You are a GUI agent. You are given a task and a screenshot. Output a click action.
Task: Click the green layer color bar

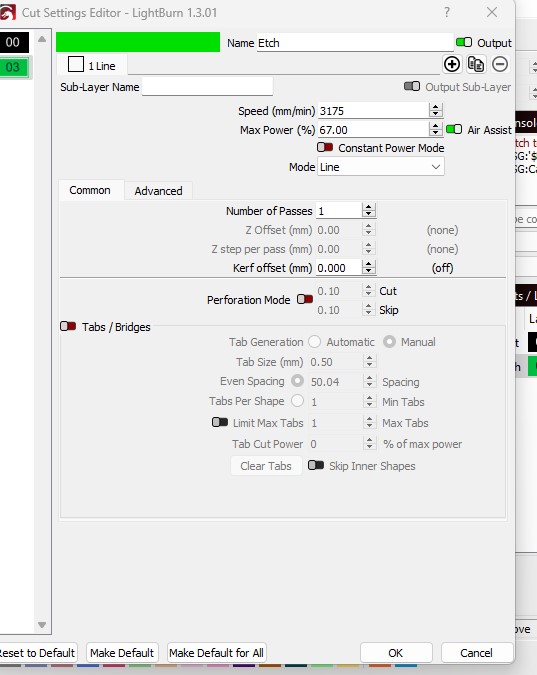pos(138,42)
